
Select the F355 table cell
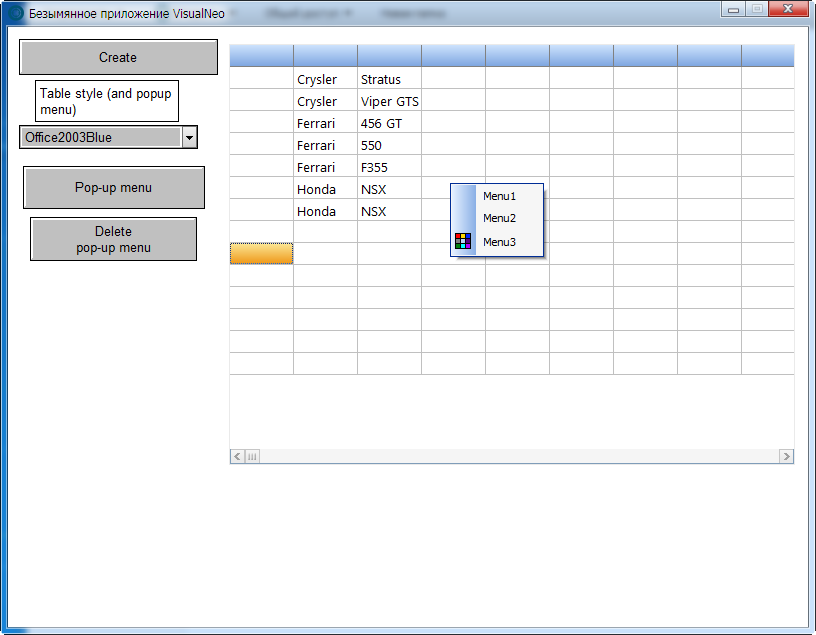[x=389, y=167]
